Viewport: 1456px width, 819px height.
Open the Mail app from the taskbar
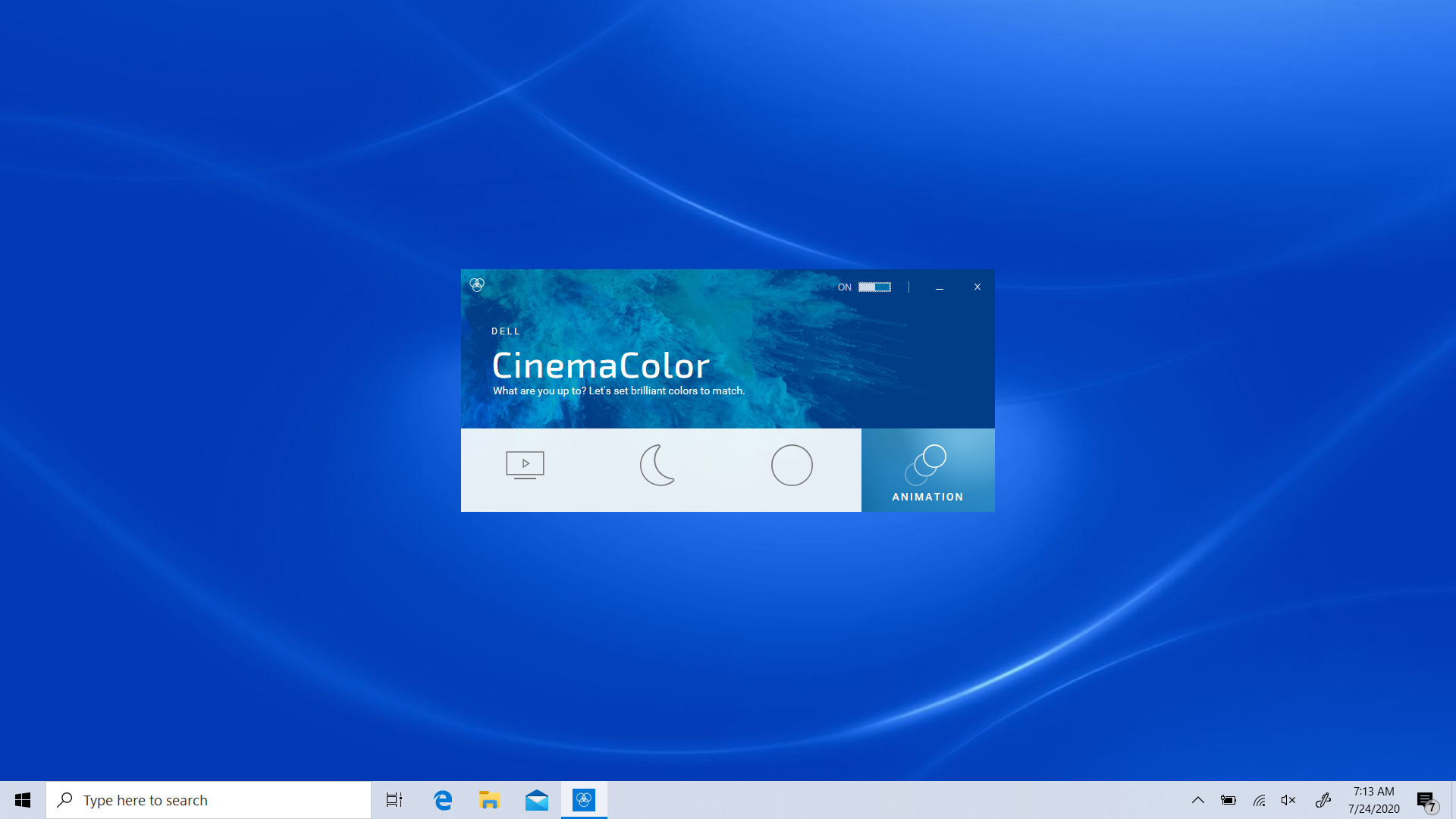point(537,800)
